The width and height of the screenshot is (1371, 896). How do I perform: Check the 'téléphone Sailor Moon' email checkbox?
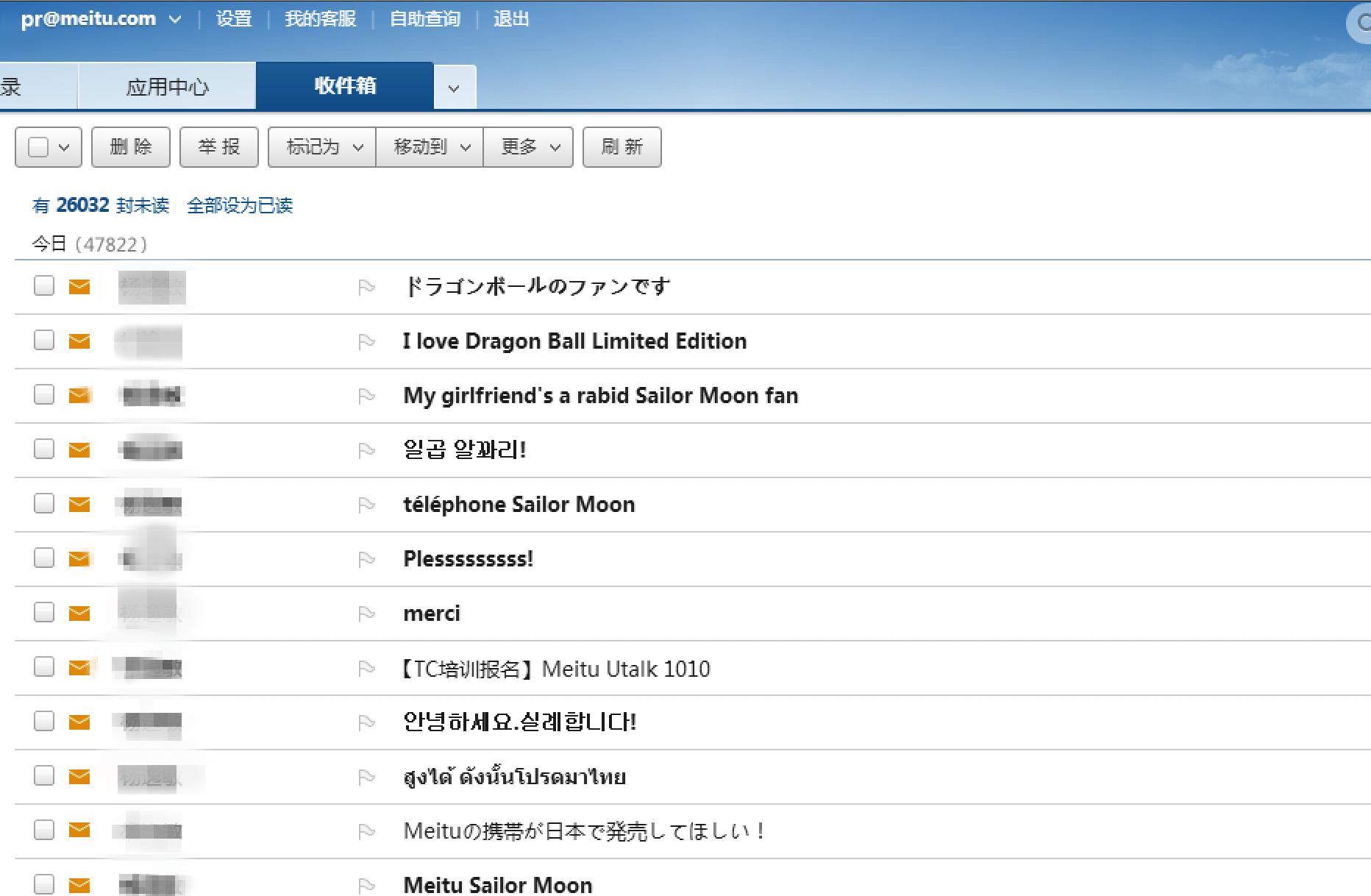[x=44, y=504]
